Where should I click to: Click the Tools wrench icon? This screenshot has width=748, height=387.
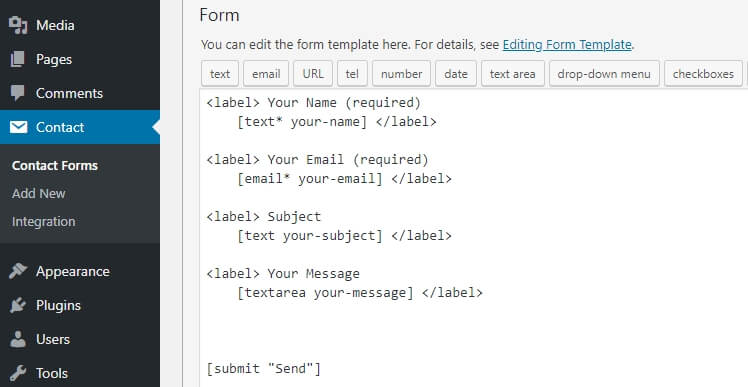18,373
